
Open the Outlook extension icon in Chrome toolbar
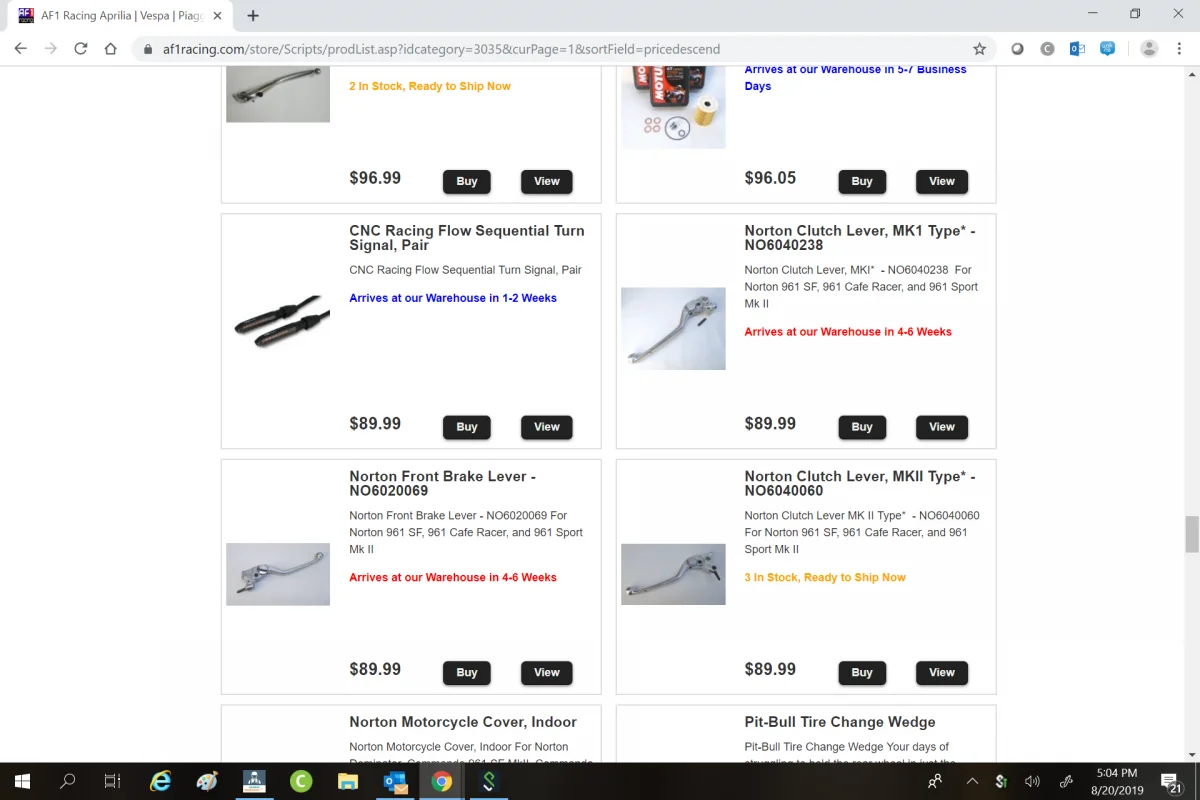(x=1077, y=49)
